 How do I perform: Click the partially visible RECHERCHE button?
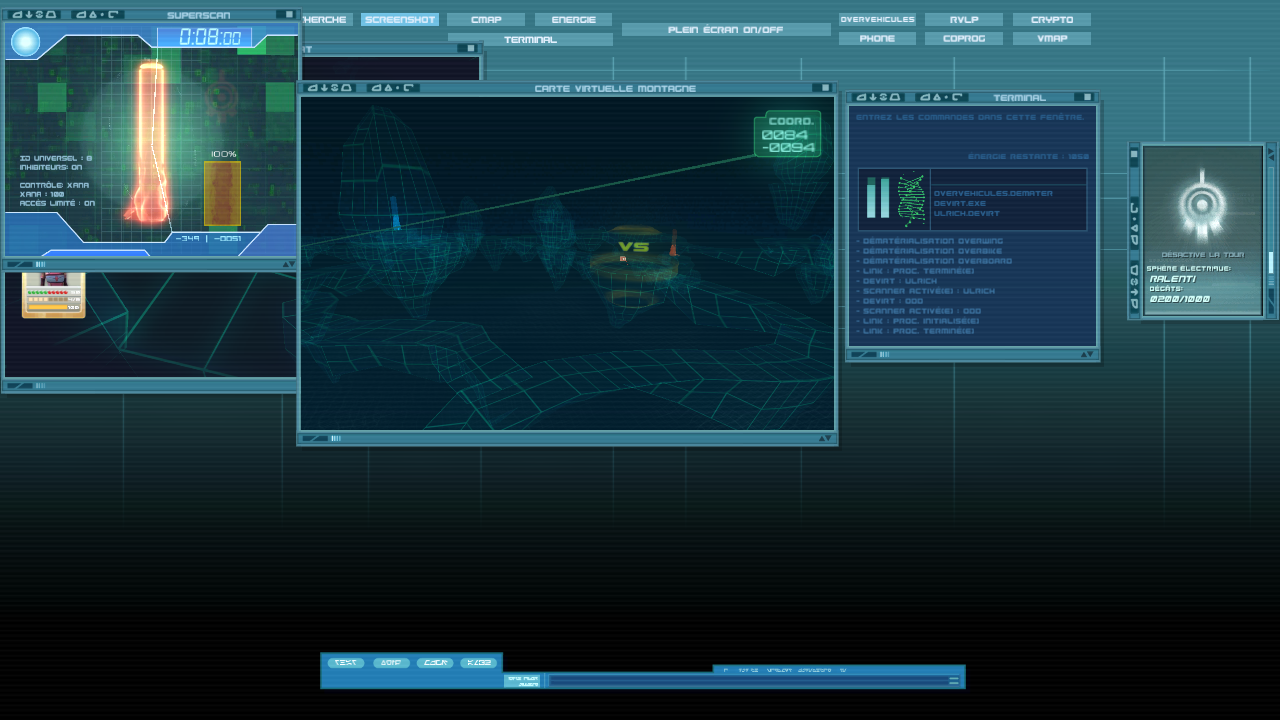click(x=326, y=20)
